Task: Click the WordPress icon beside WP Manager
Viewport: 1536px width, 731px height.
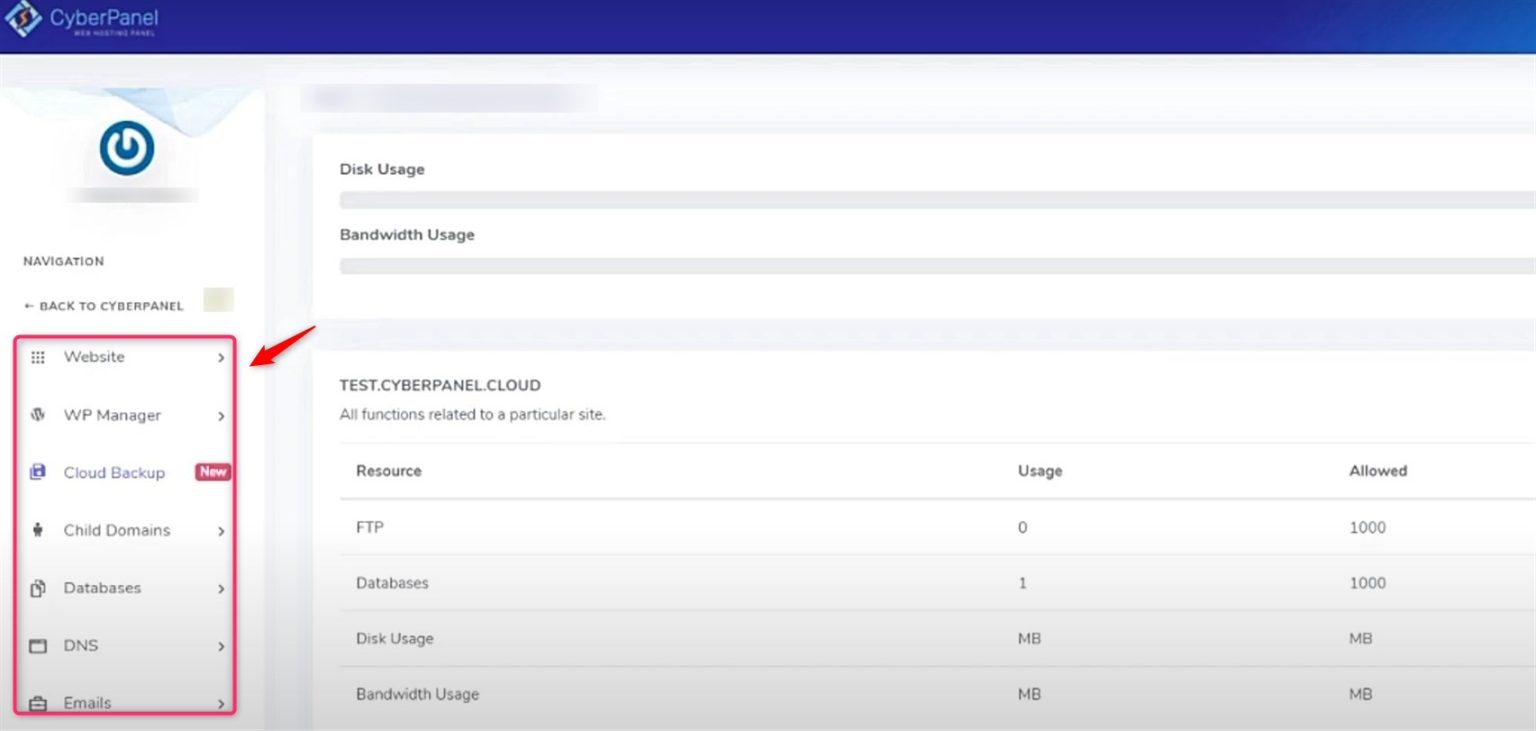Action: (38, 415)
